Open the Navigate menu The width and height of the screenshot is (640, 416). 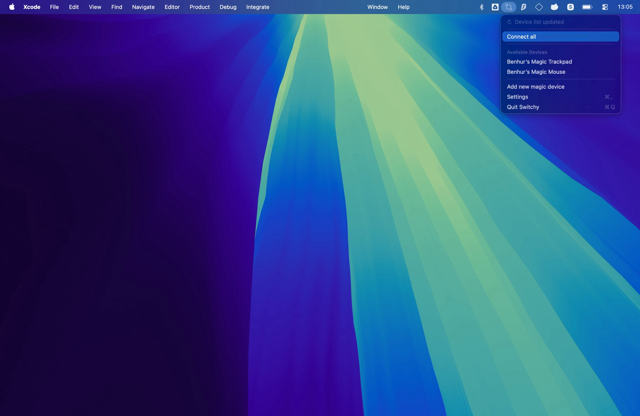tap(143, 7)
